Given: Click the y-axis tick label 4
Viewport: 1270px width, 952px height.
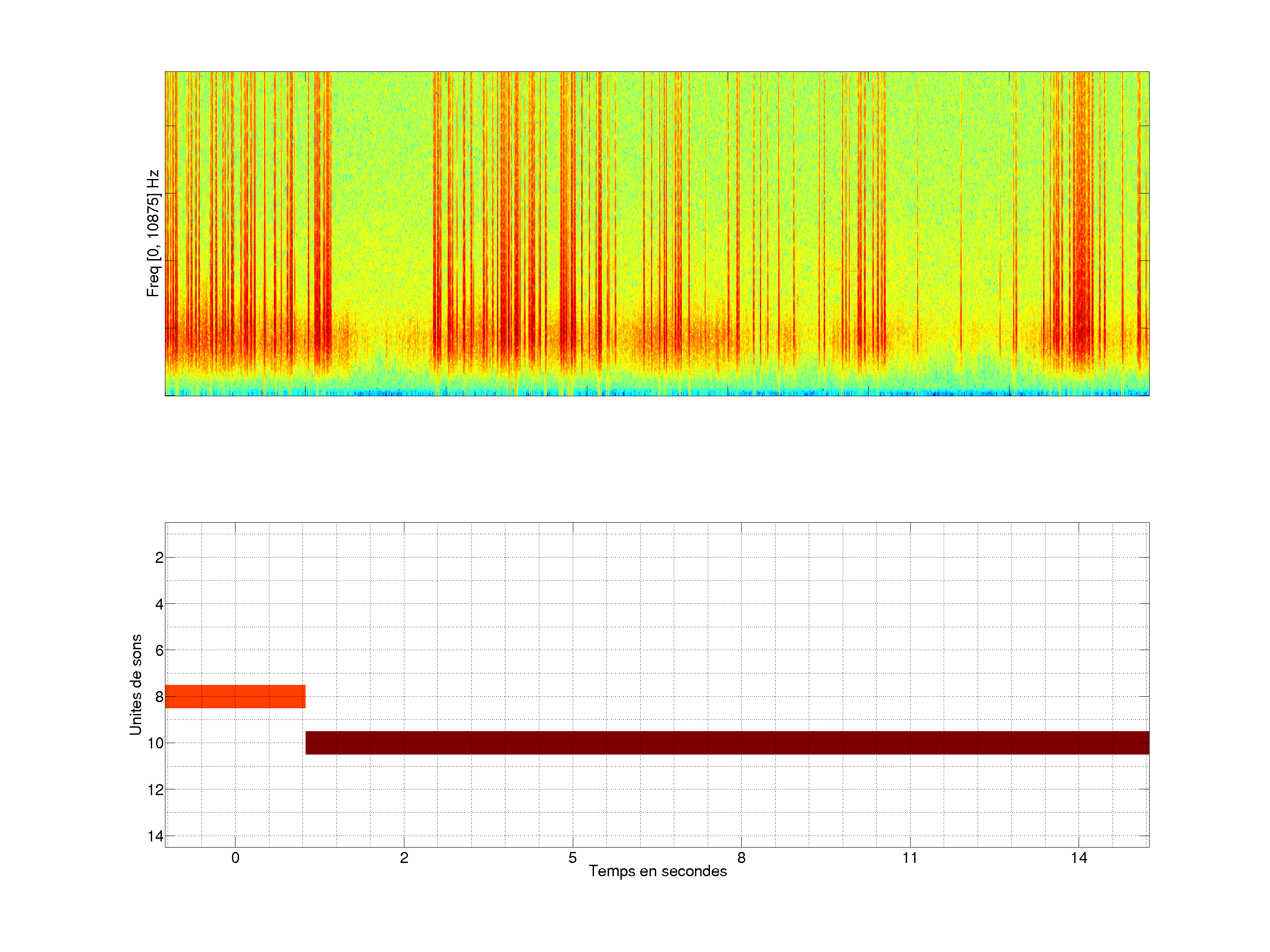Looking at the screenshot, I should click(159, 604).
